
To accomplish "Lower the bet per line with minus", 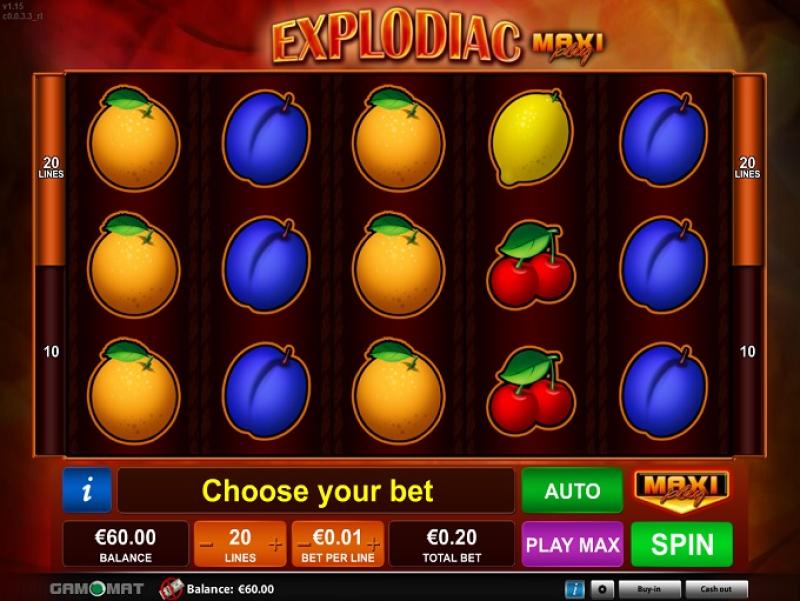I will point(304,544).
